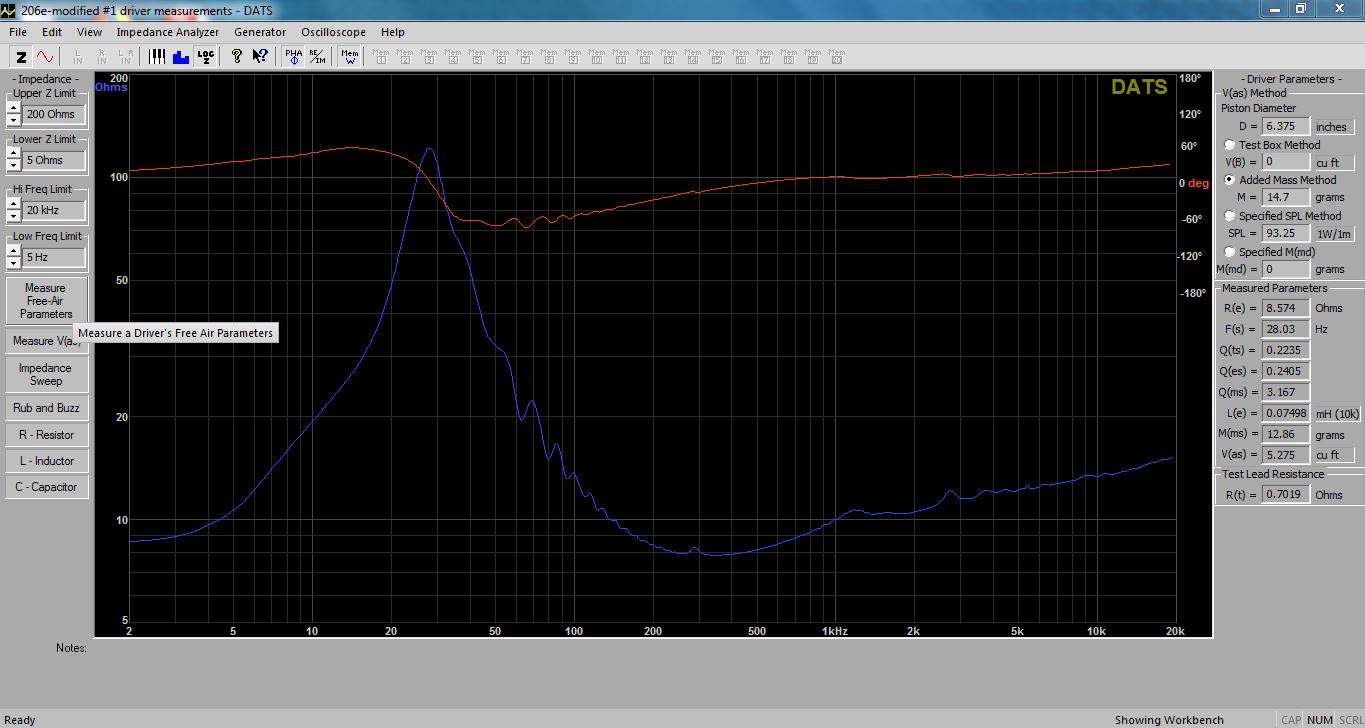Click the Mem 1 memory slot icon

(x=380, y=56)
